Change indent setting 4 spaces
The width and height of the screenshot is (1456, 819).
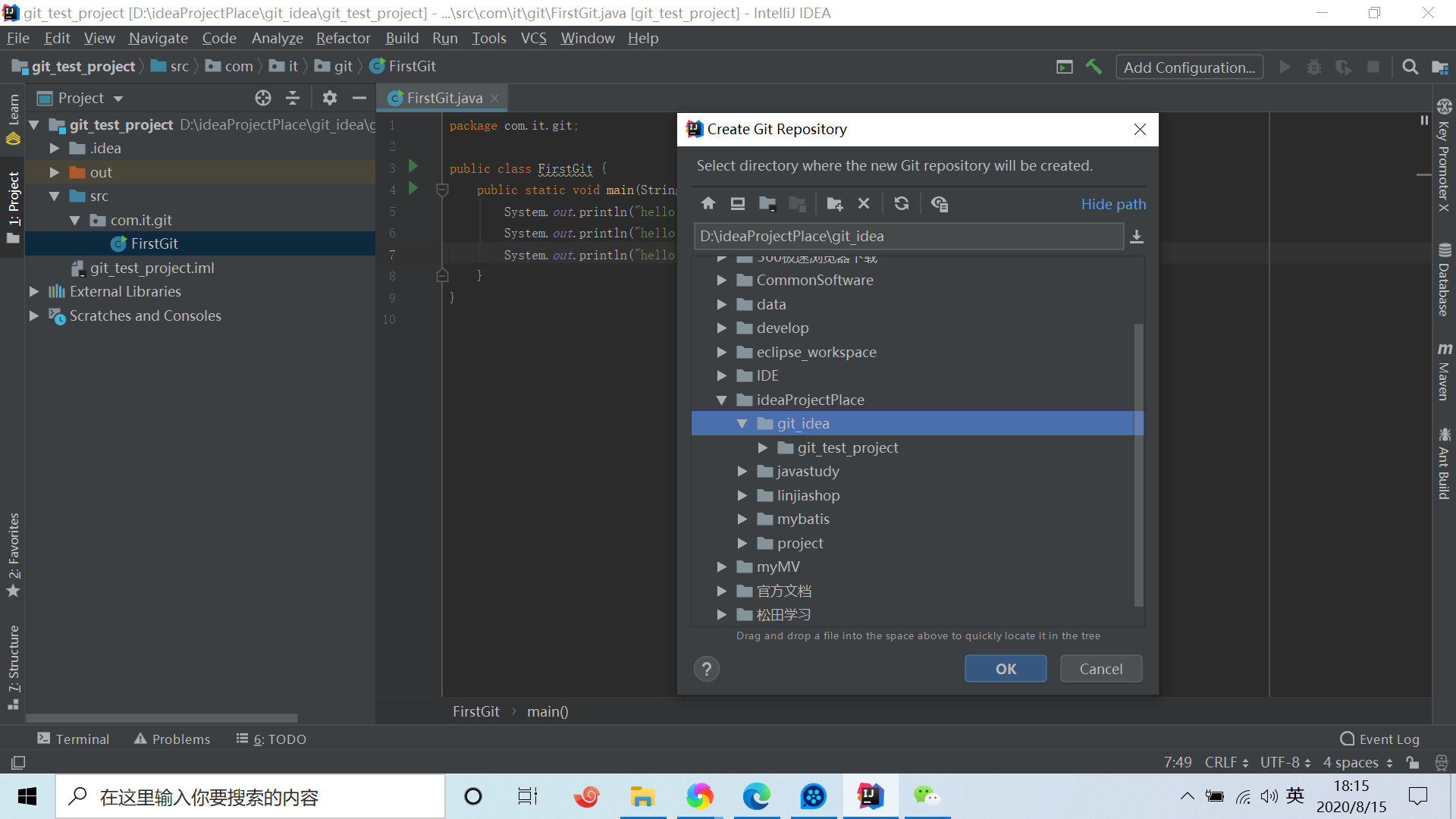1358,763
